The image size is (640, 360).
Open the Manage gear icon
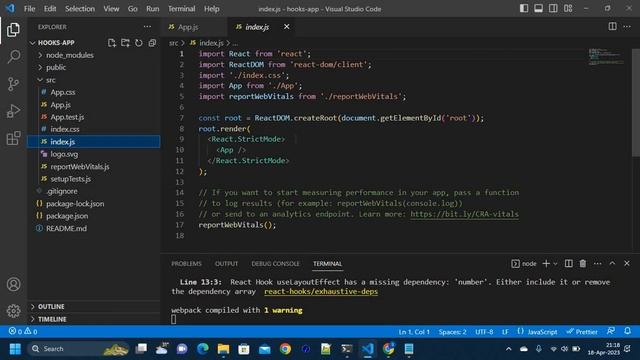[13, 311]
